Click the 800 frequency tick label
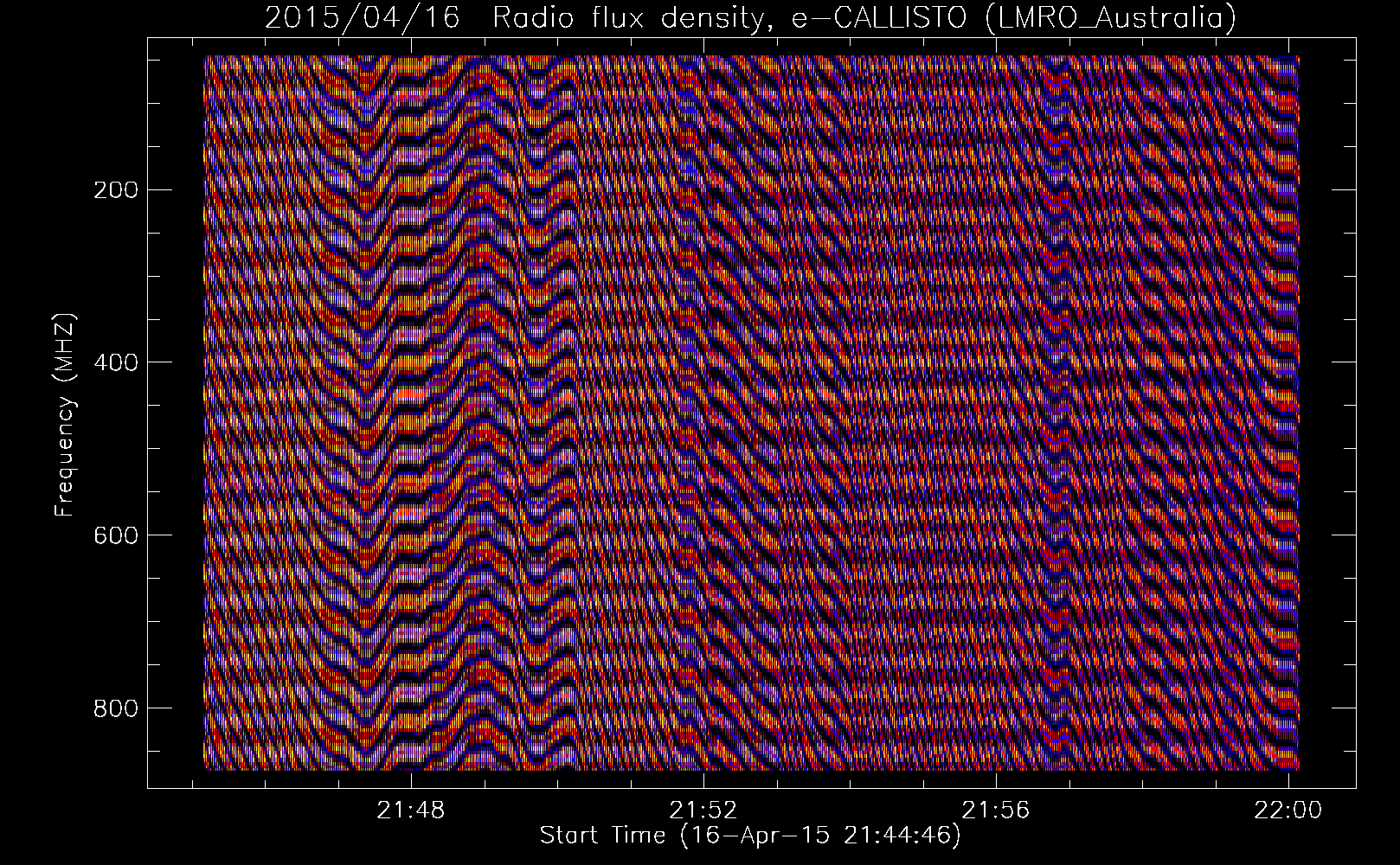The height and width of the screenshot is (865, 1400). click(x=115, y=708)
